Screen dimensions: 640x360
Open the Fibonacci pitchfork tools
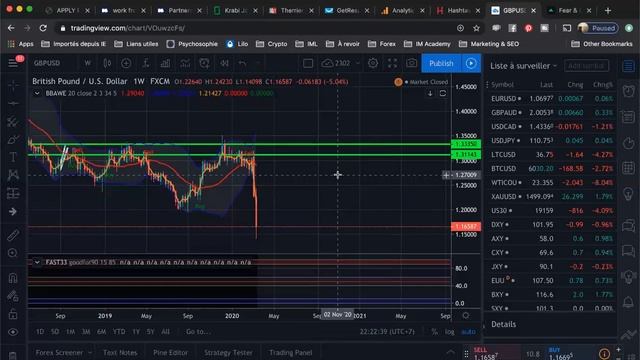13,121
